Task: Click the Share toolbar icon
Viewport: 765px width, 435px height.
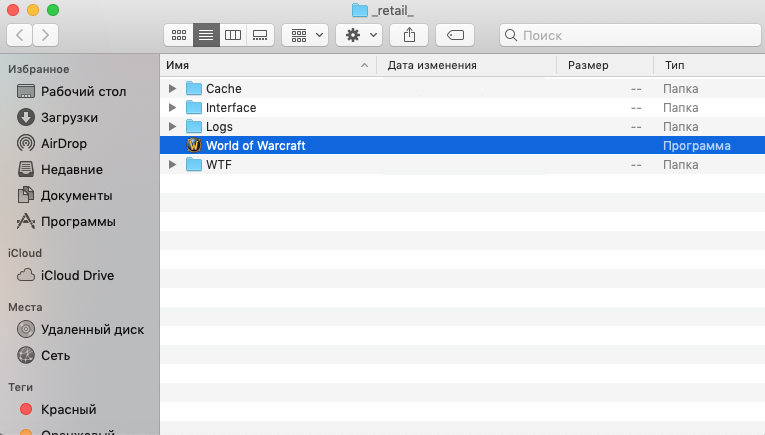Action: [x=409, y=35]
